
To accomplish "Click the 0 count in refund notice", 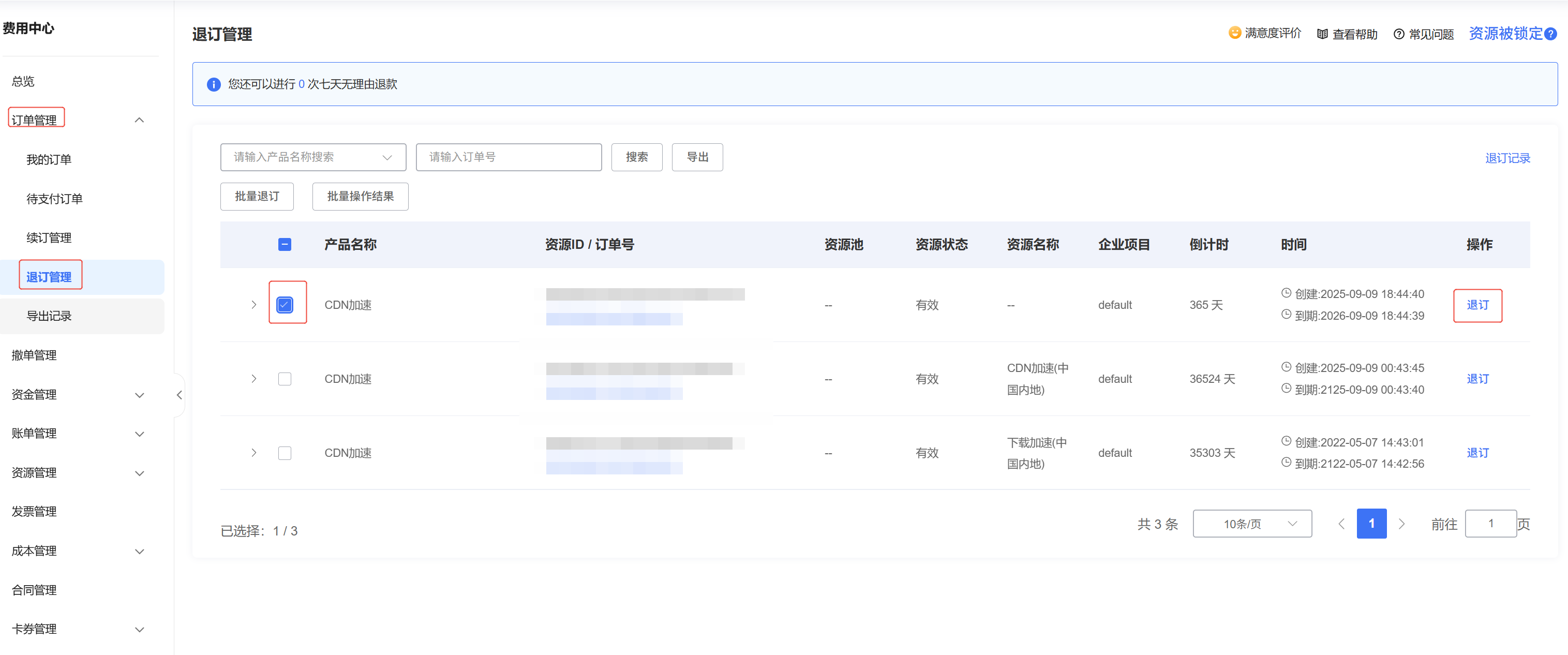I will (301, 84).
